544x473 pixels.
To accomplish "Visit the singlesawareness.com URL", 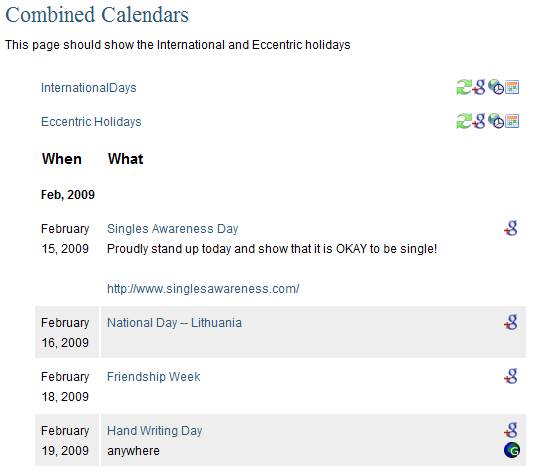I will pos(203,289).
